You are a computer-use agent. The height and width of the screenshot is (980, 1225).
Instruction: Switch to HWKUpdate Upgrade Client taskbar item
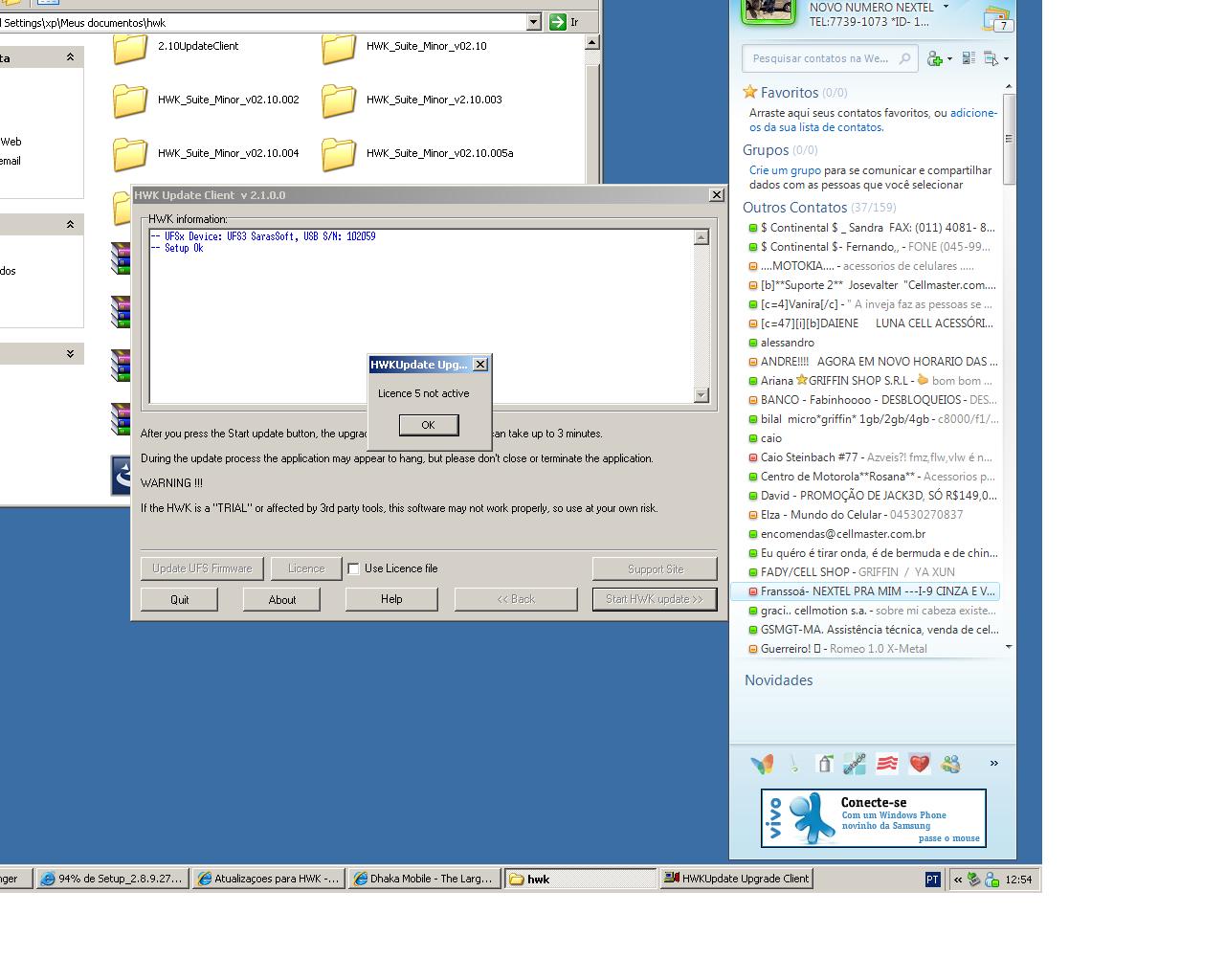pos(736,879)
